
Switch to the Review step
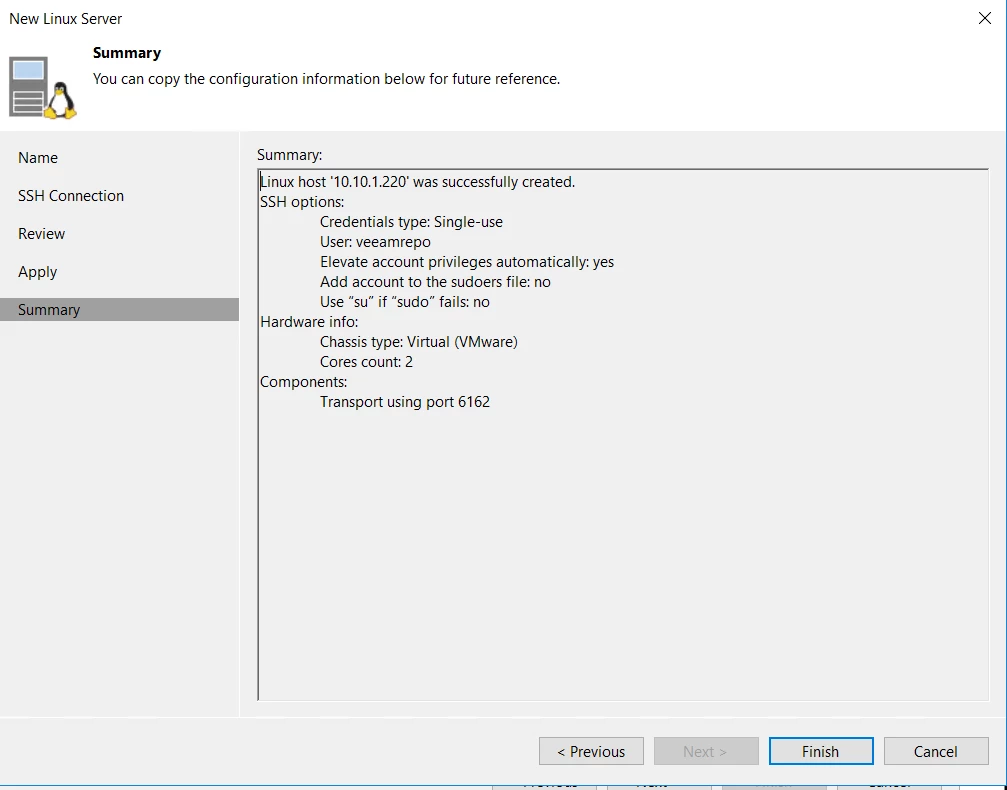point(41,233)
